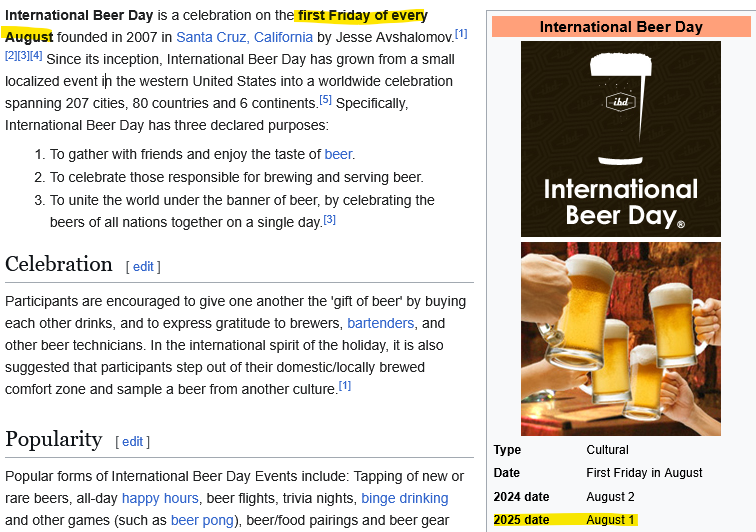Click the bold 'International Beer Day' opening text
Screen dimensions: 756x532
click(x=79, y=15)
